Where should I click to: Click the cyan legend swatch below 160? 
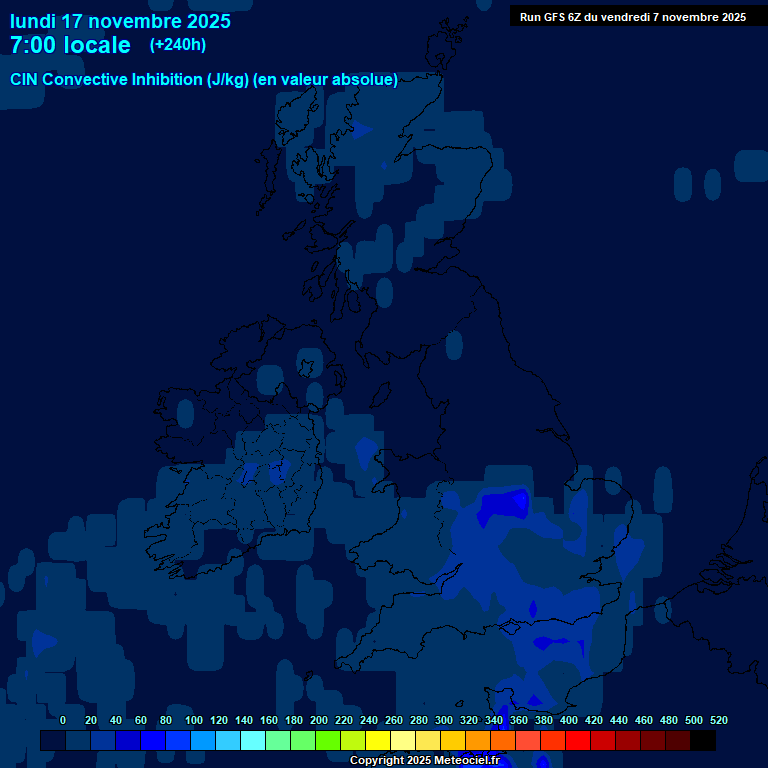pos(252,741)
